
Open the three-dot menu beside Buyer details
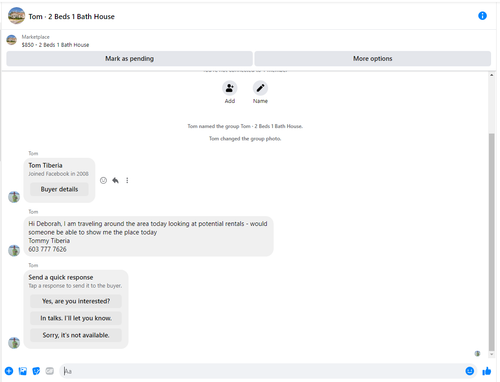point(127,180)
